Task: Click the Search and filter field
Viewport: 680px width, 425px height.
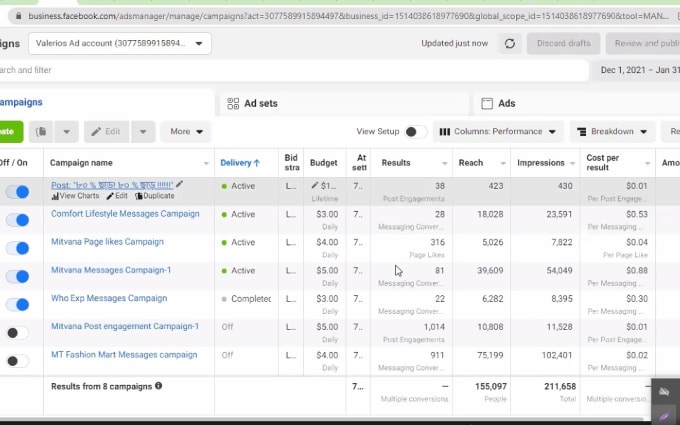Action: [x=294, y=70]
